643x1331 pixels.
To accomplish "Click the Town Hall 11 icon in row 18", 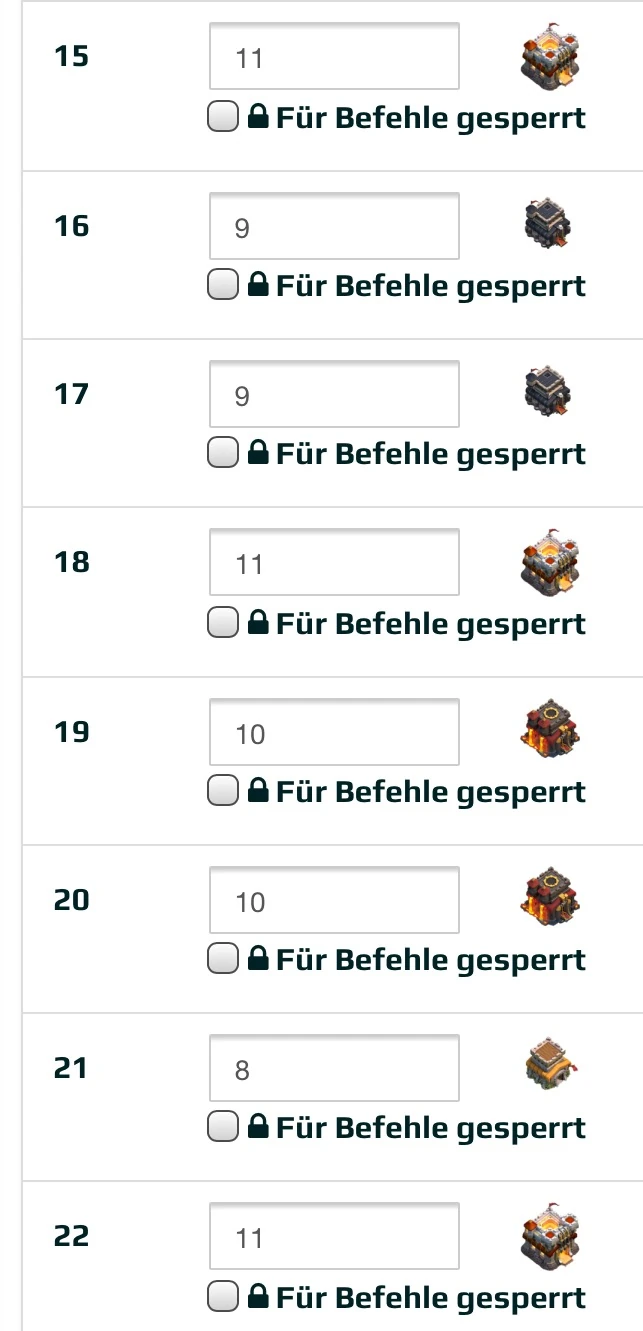I will (549, 562).
